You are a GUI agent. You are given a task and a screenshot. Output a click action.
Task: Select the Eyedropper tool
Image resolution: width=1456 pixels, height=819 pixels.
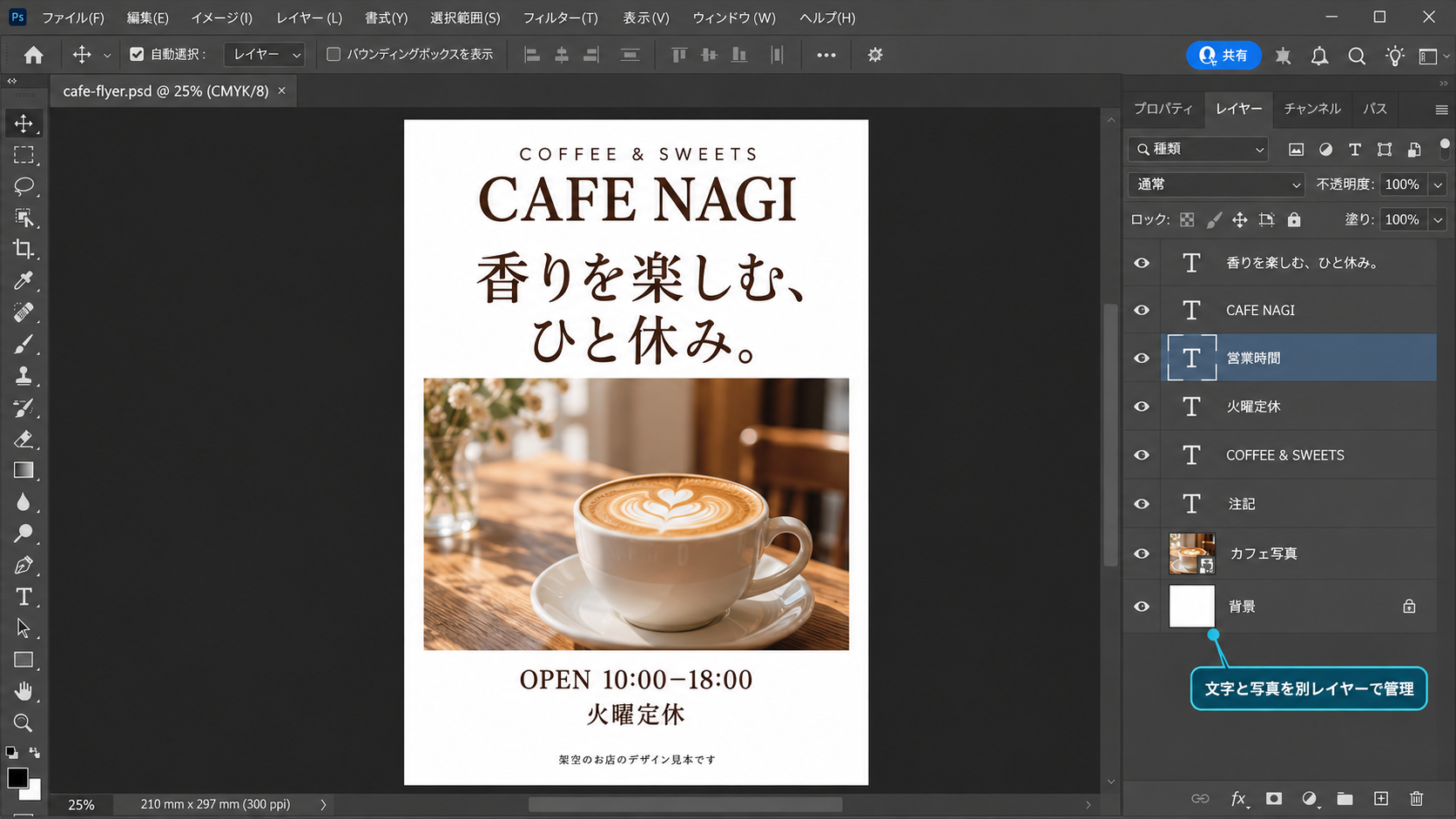click(x=24, y=280)
